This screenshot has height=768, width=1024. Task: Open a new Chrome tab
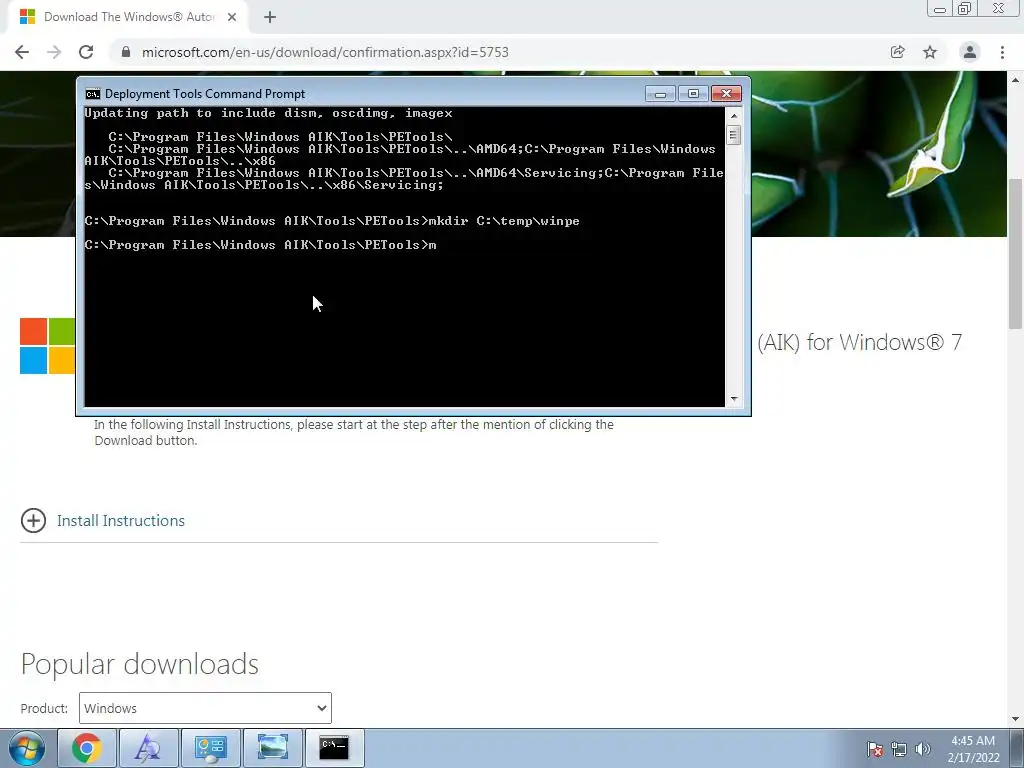pyautogui.click(x=270, y=17)
